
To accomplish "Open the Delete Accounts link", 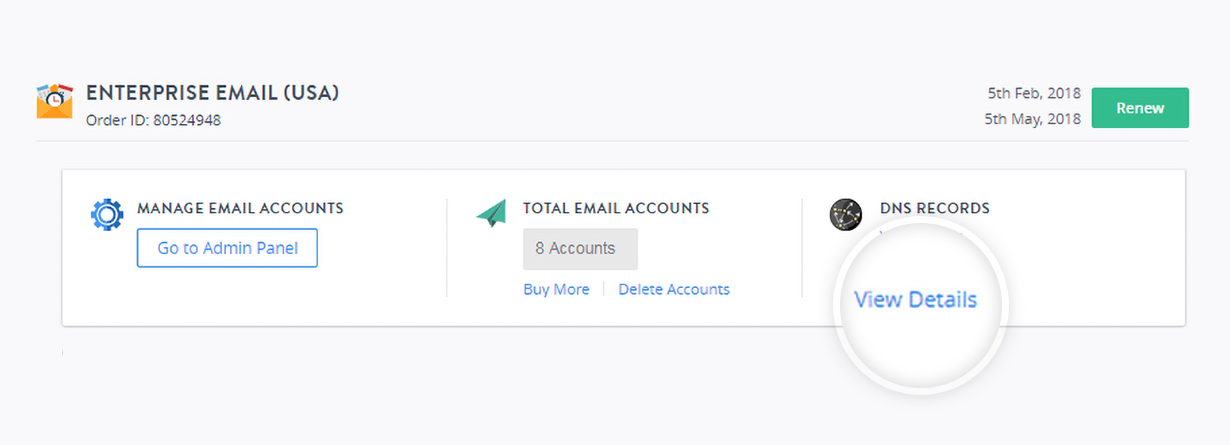I will tap(674, 289).
